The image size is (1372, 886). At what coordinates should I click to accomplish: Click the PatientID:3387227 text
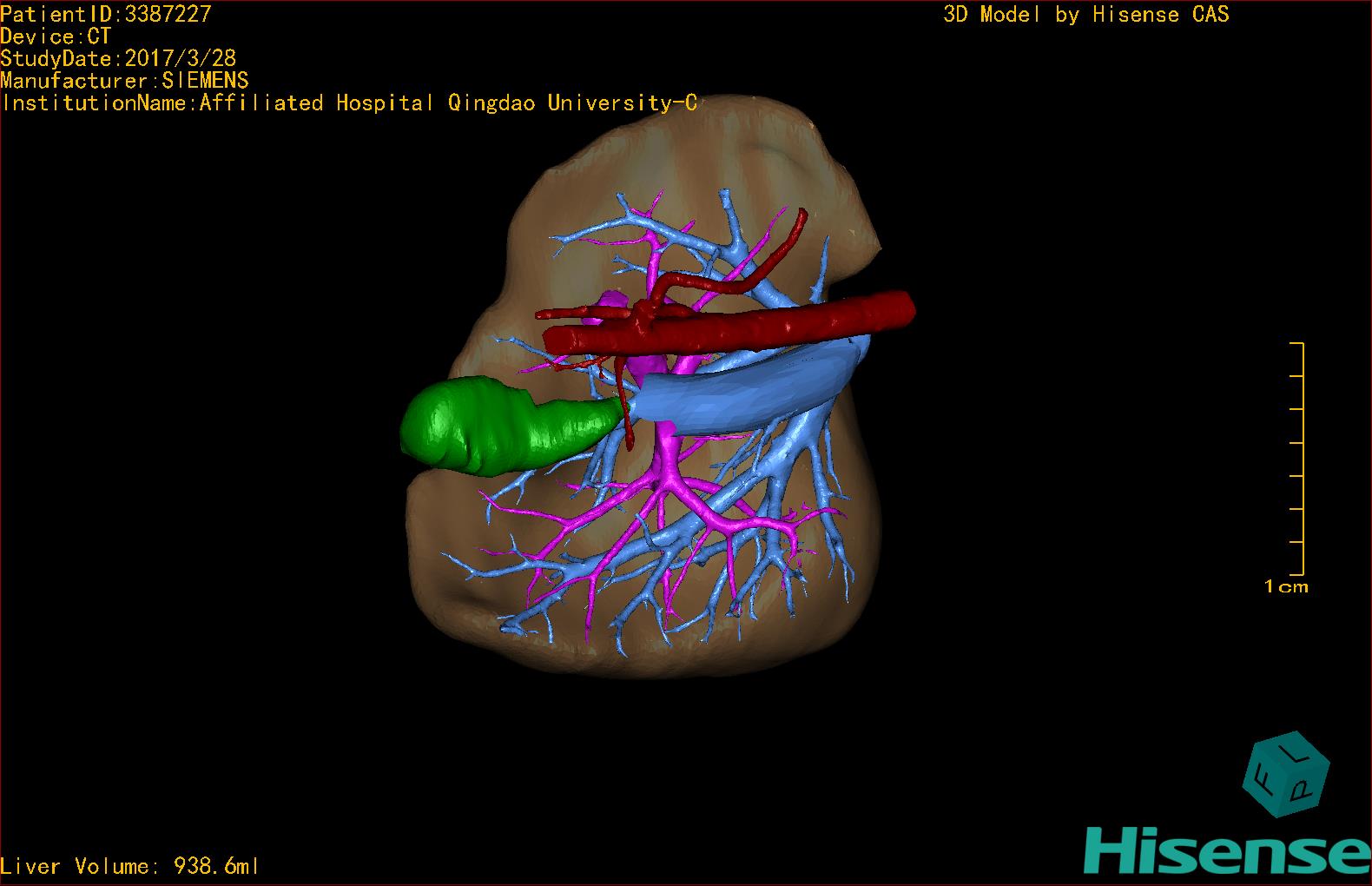(x=106, y=14)
